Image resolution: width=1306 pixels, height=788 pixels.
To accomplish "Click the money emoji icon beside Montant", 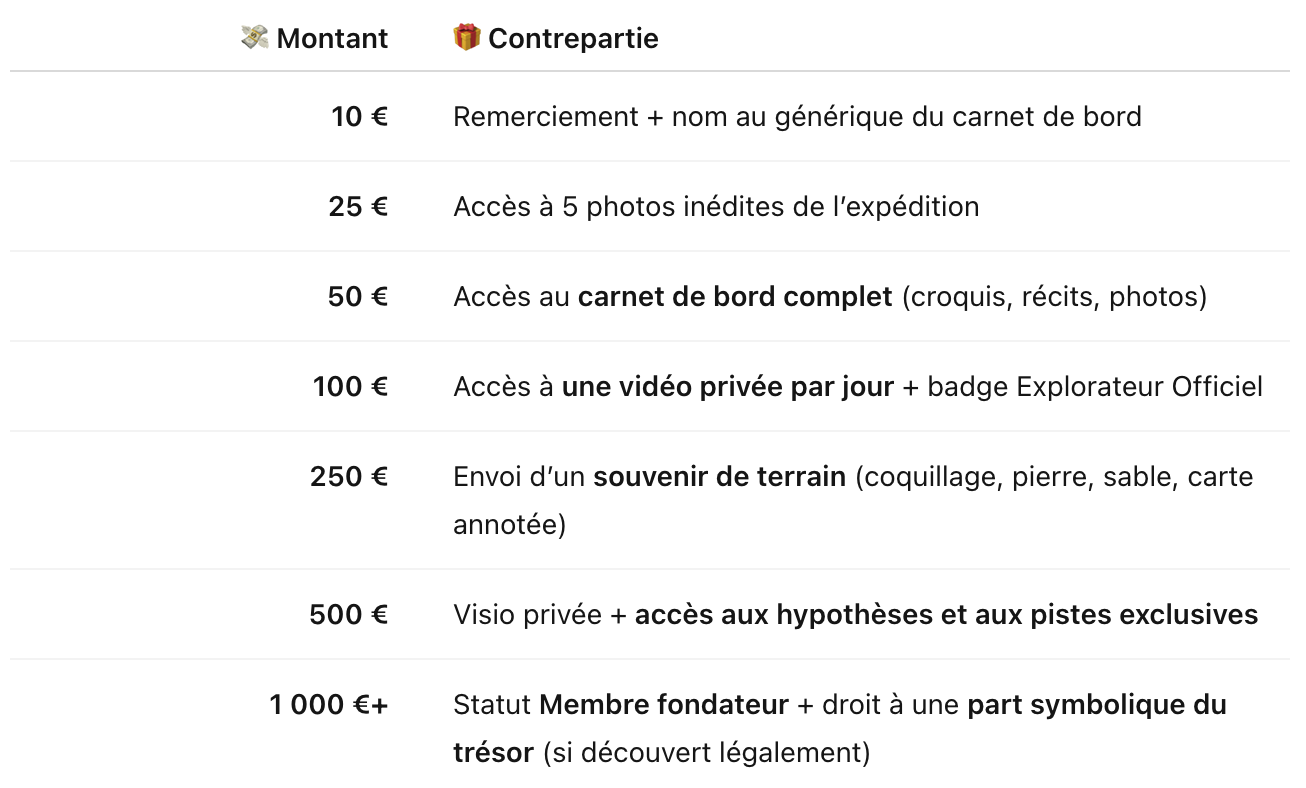I will [255, 38].
